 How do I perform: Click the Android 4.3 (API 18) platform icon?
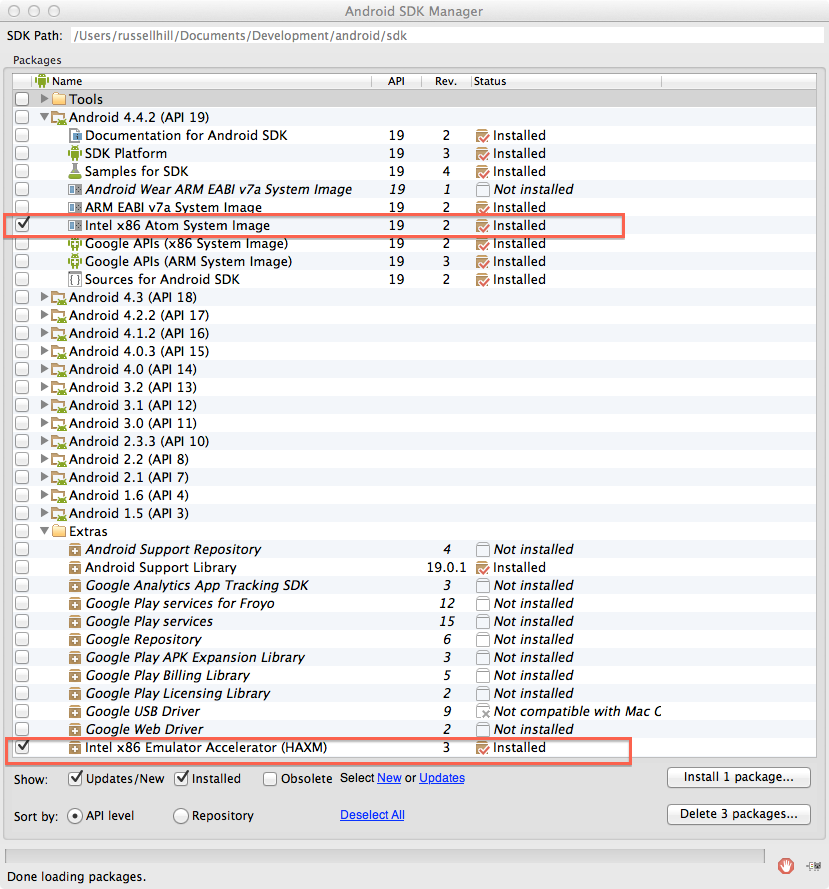pyautogui.click(x=59, y=298)
